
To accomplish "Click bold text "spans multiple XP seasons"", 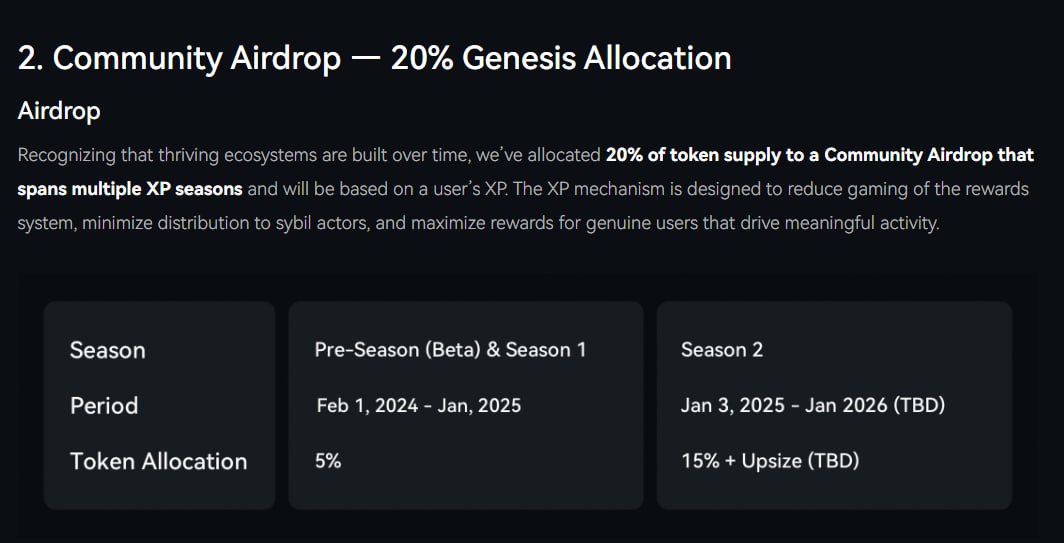I will (x=130, y=189).
